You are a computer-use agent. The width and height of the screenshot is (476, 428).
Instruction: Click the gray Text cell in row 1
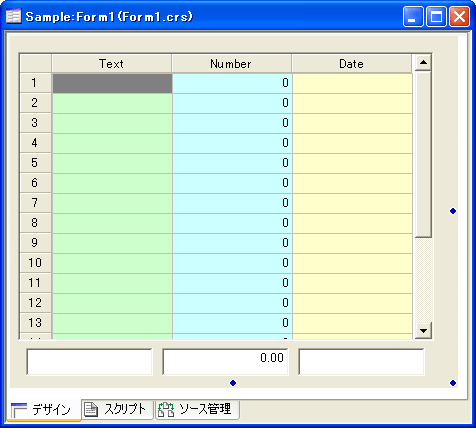112,83
